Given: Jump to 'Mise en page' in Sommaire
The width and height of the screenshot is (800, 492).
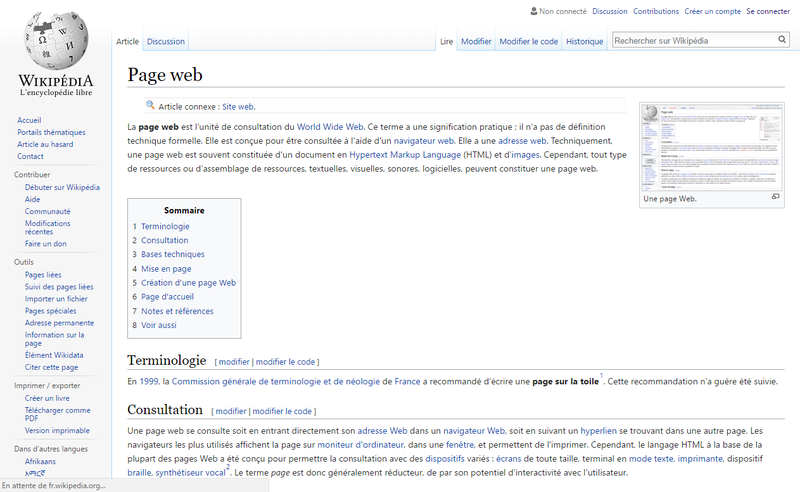Looking at the screenshot, I should pyautogui.click(x=166, y=269).
